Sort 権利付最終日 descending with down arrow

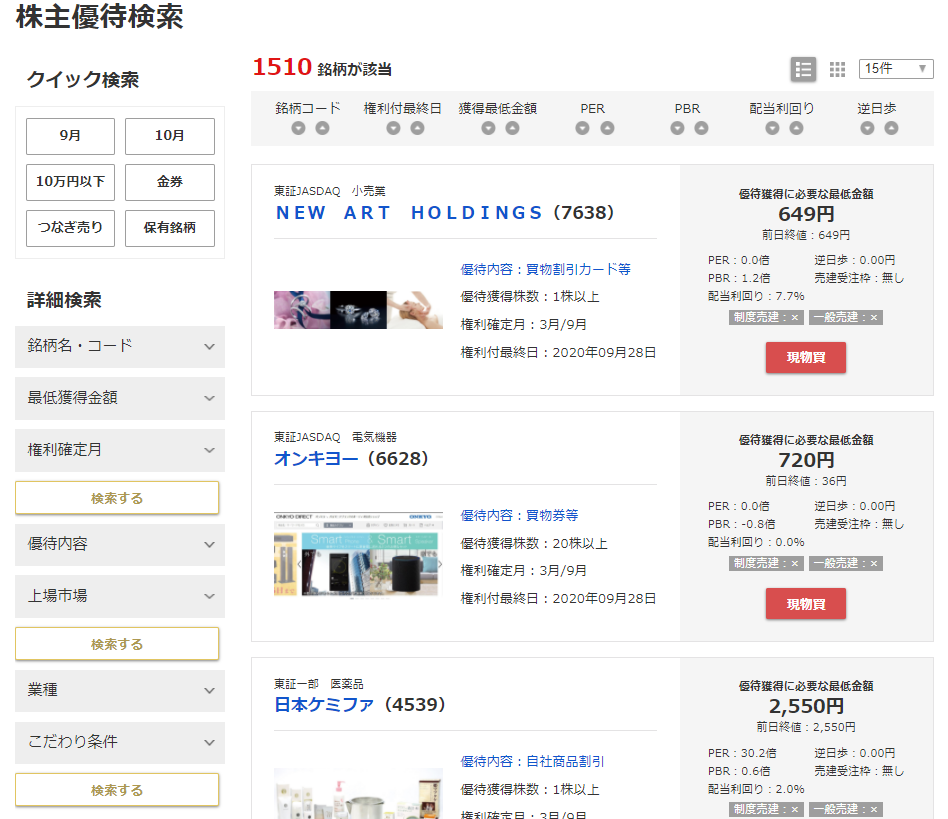pos(394,128)
